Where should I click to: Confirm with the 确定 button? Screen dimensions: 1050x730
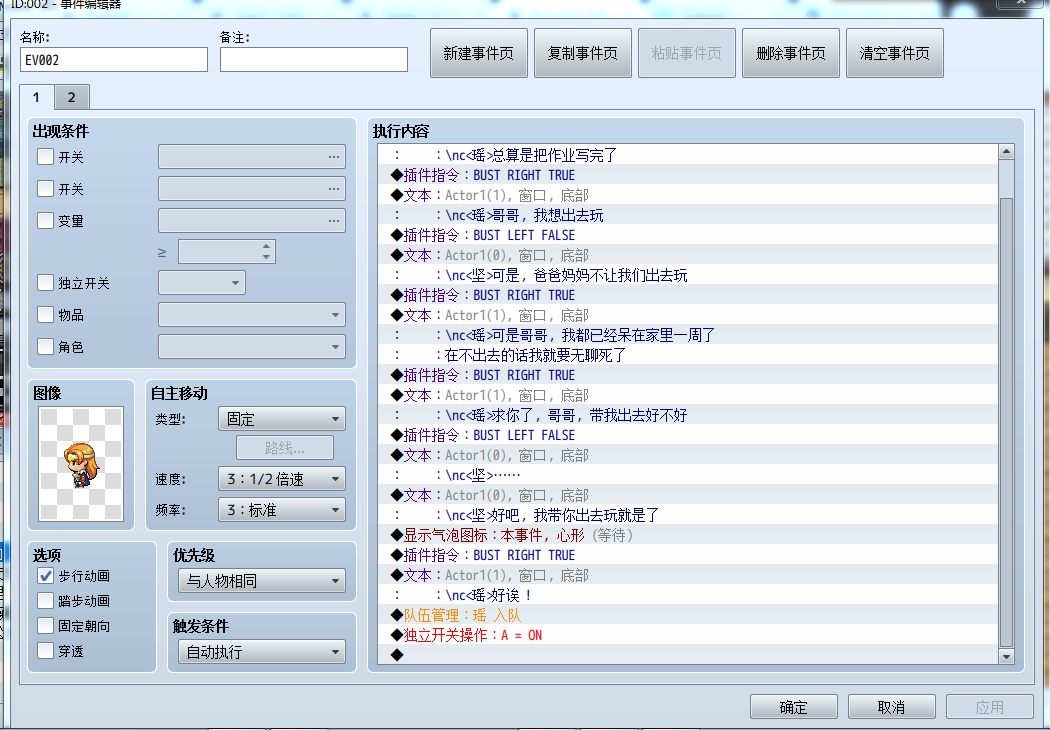[x=794, y=707]
